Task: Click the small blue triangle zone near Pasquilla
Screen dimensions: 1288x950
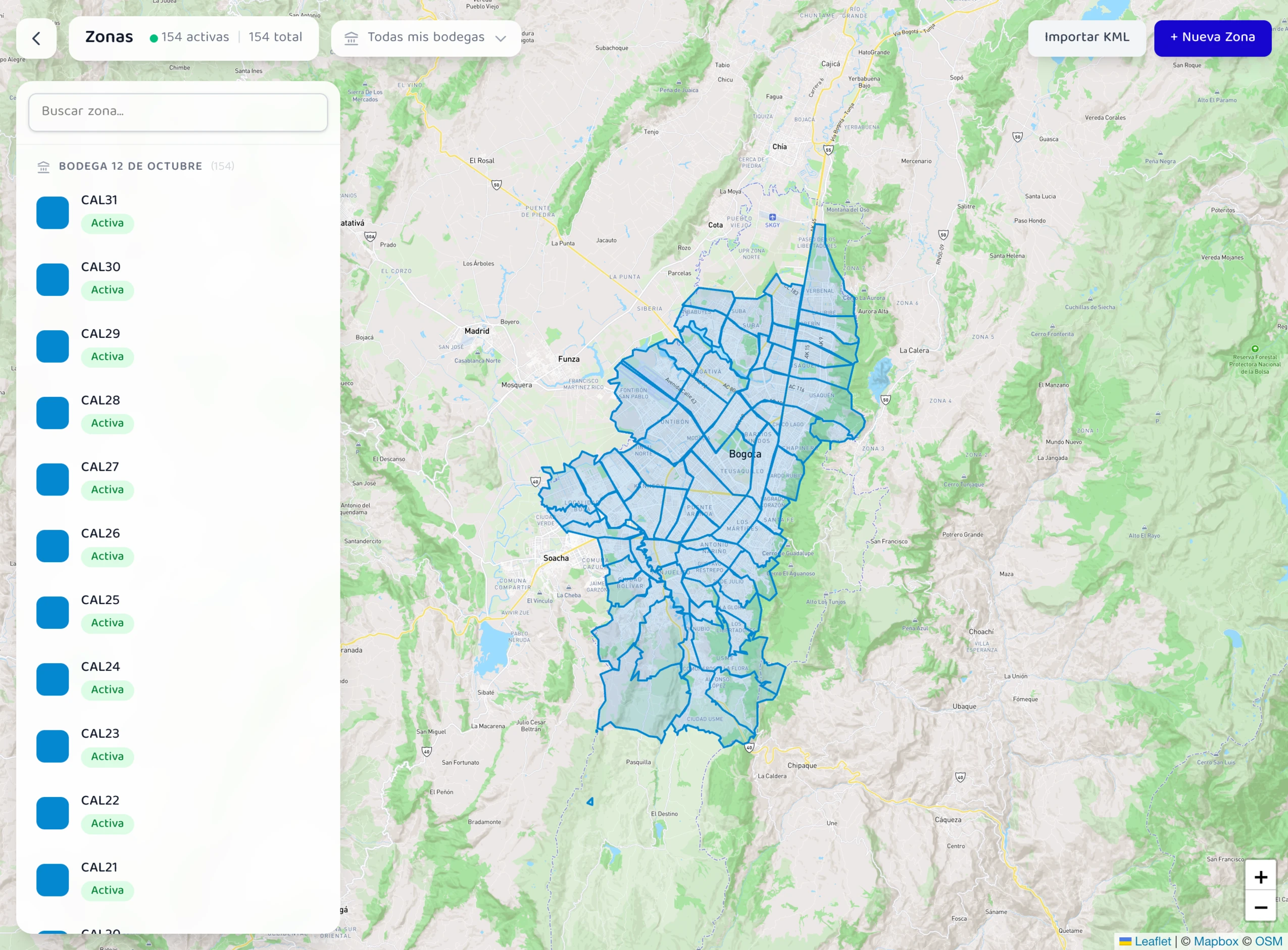Action: coord(590,802)
